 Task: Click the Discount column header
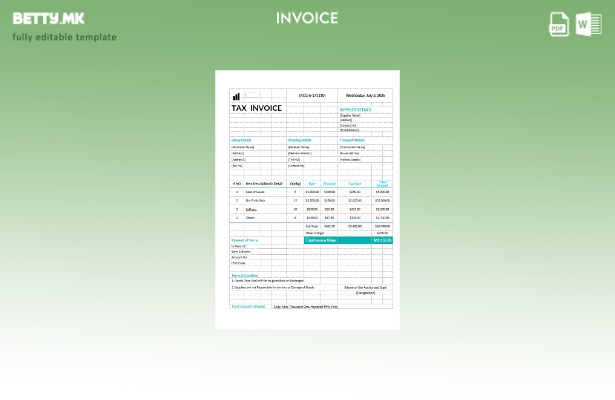(329, 184)
